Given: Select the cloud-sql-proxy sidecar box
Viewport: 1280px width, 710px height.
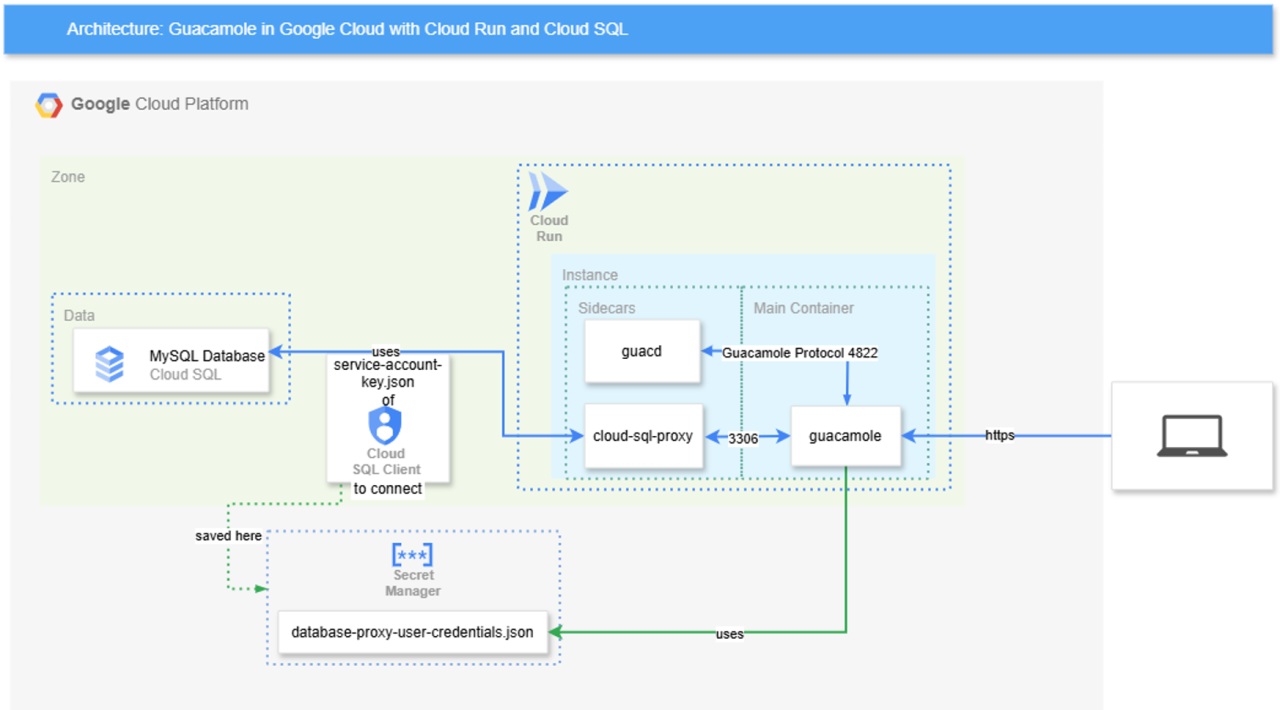Looking at the screenshot, I should 643,436.
